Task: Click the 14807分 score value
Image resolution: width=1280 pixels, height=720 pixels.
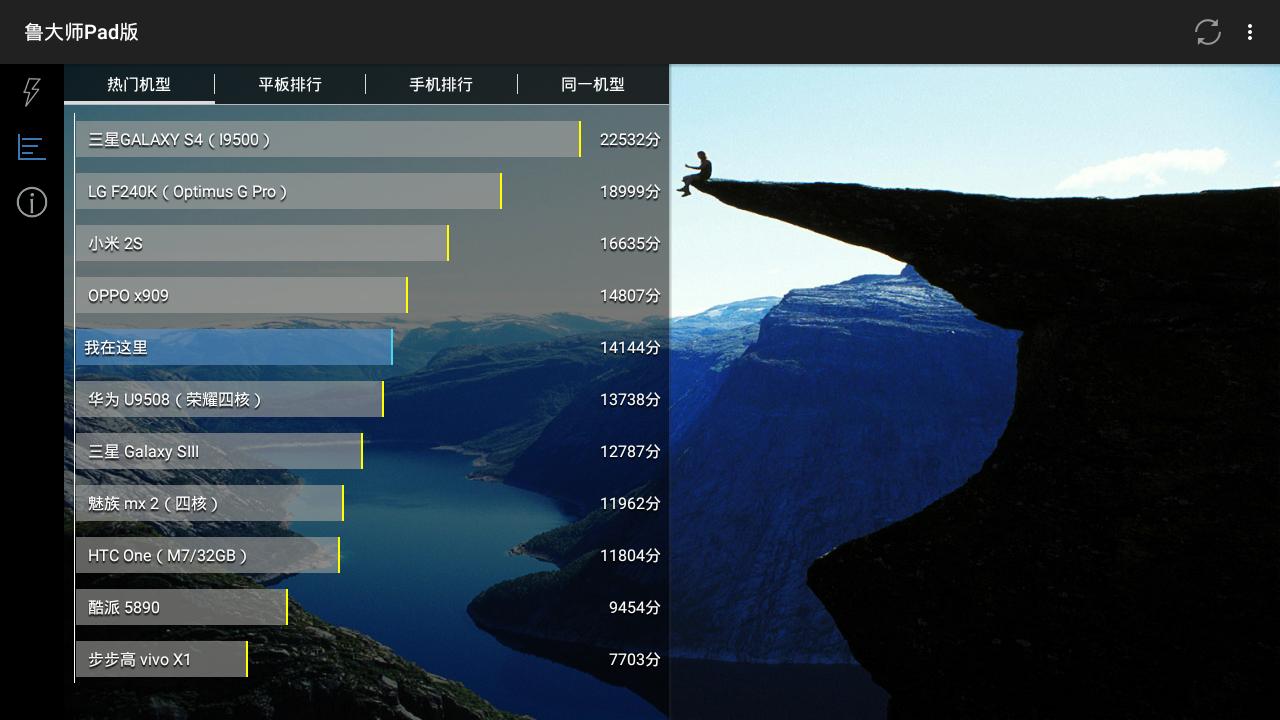Action: 630,296
